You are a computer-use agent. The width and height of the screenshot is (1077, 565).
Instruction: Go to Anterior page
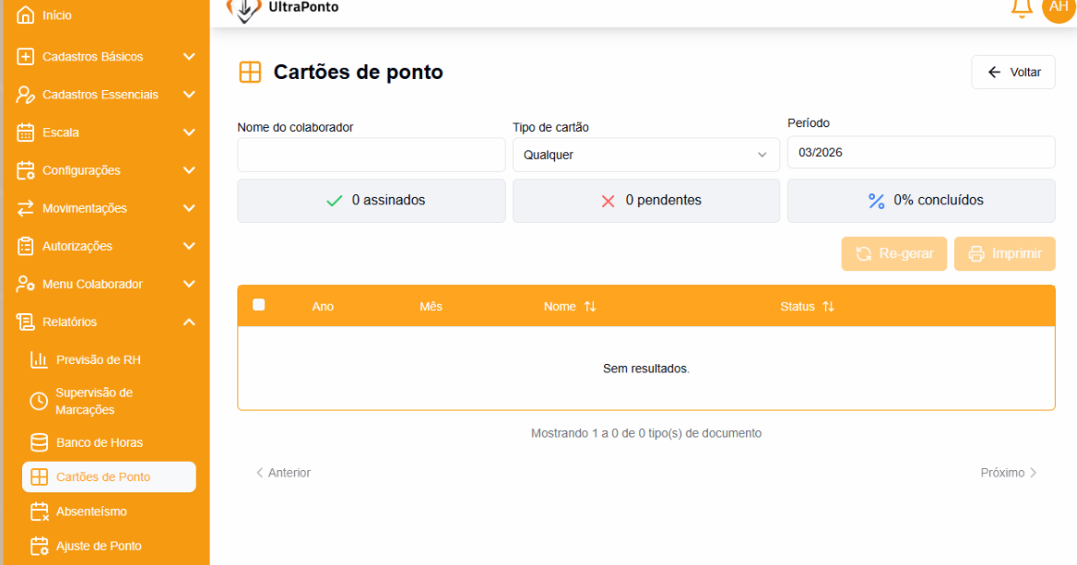(283, 472)
